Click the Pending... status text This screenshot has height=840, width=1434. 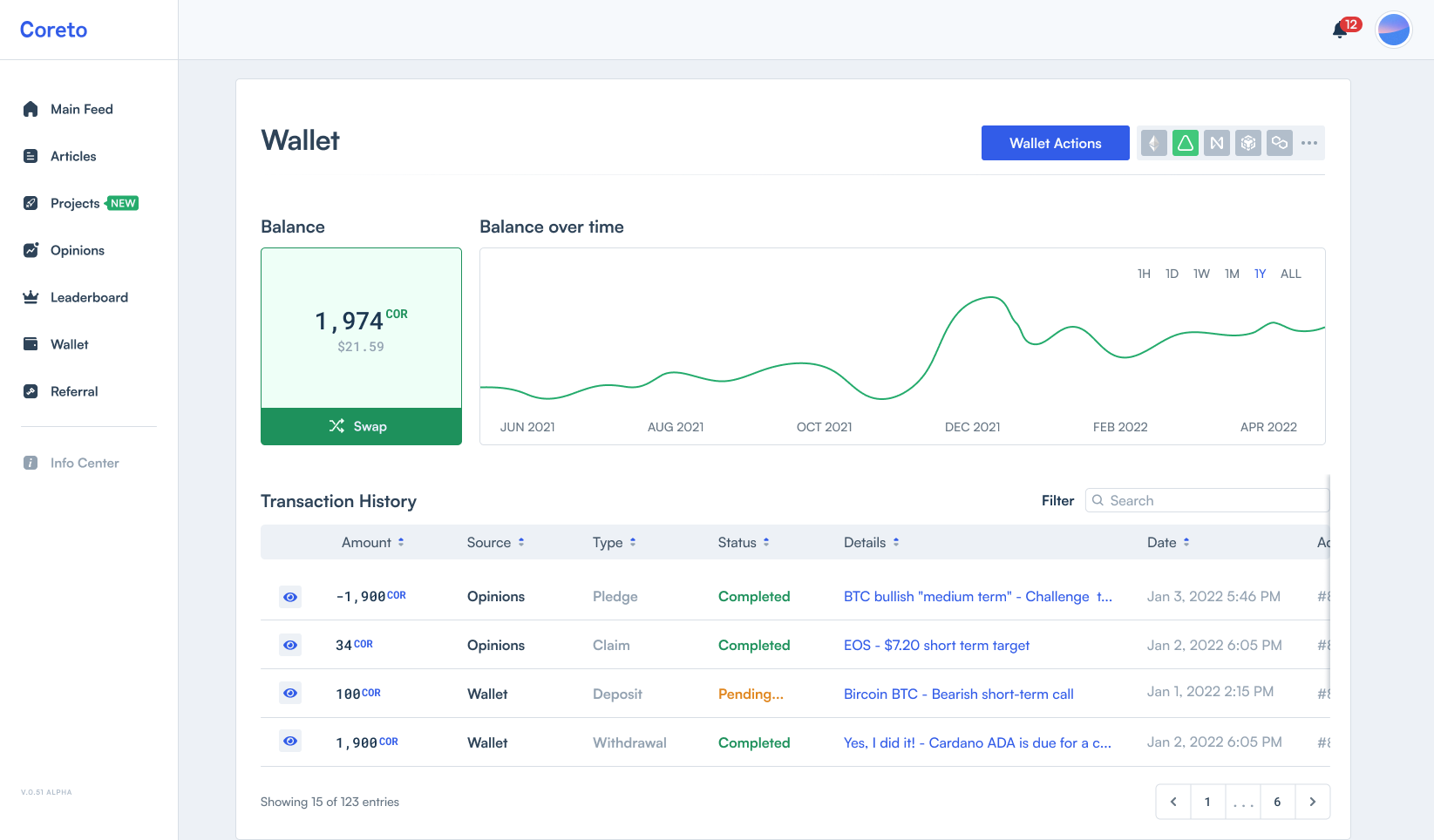click(751, 694)
